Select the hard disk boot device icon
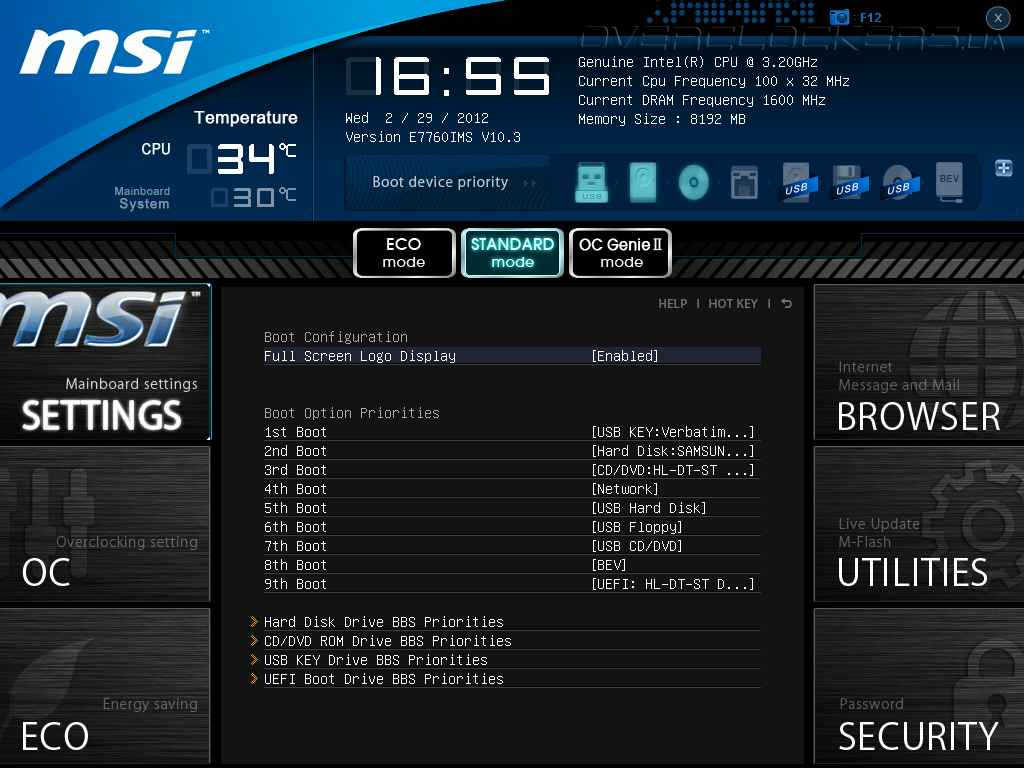 coord(643,182)
